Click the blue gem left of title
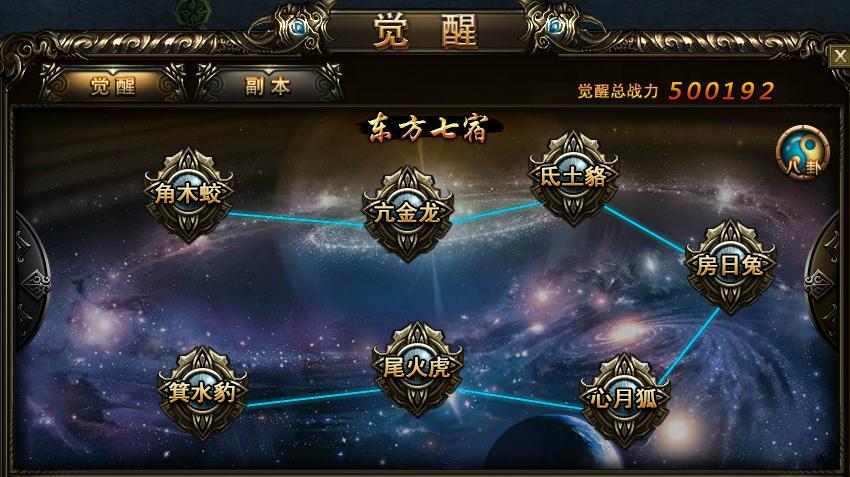850x477 pixels. (x=298, y=27)
